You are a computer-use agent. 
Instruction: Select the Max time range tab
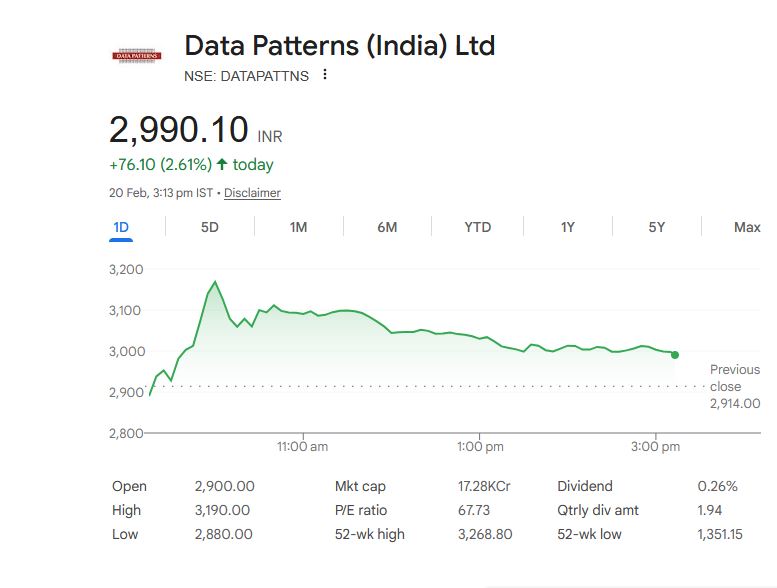(747, 227)
